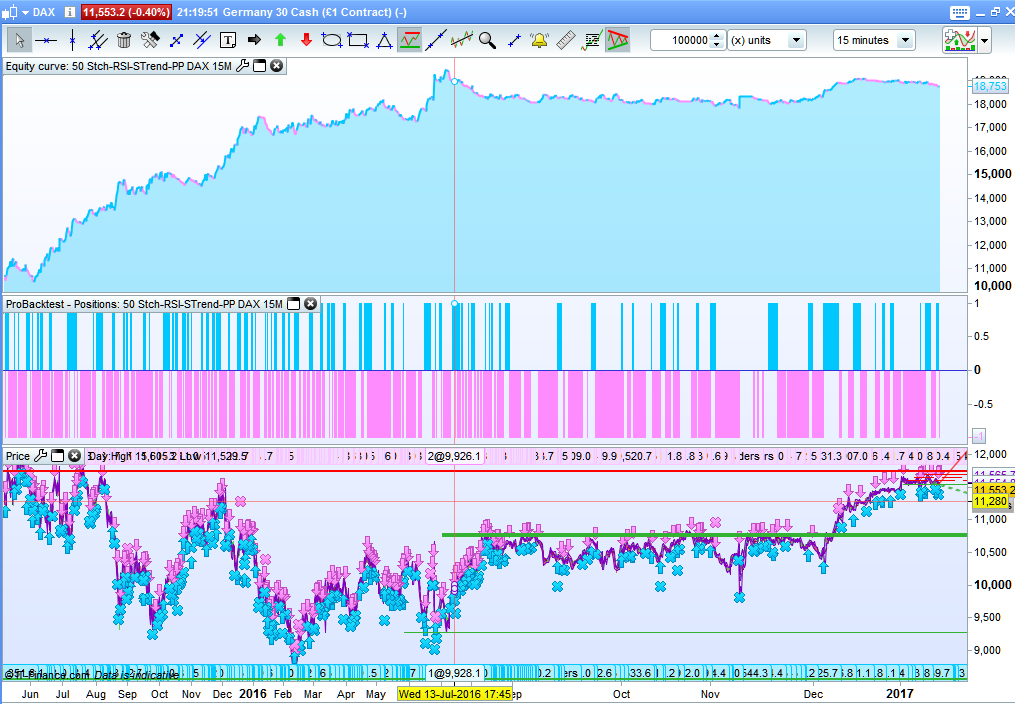The height and width of the screenshot is (704, 1015).
Task: Click the 11,553.2 (-0.40%) price box
Action: [126, 12]
